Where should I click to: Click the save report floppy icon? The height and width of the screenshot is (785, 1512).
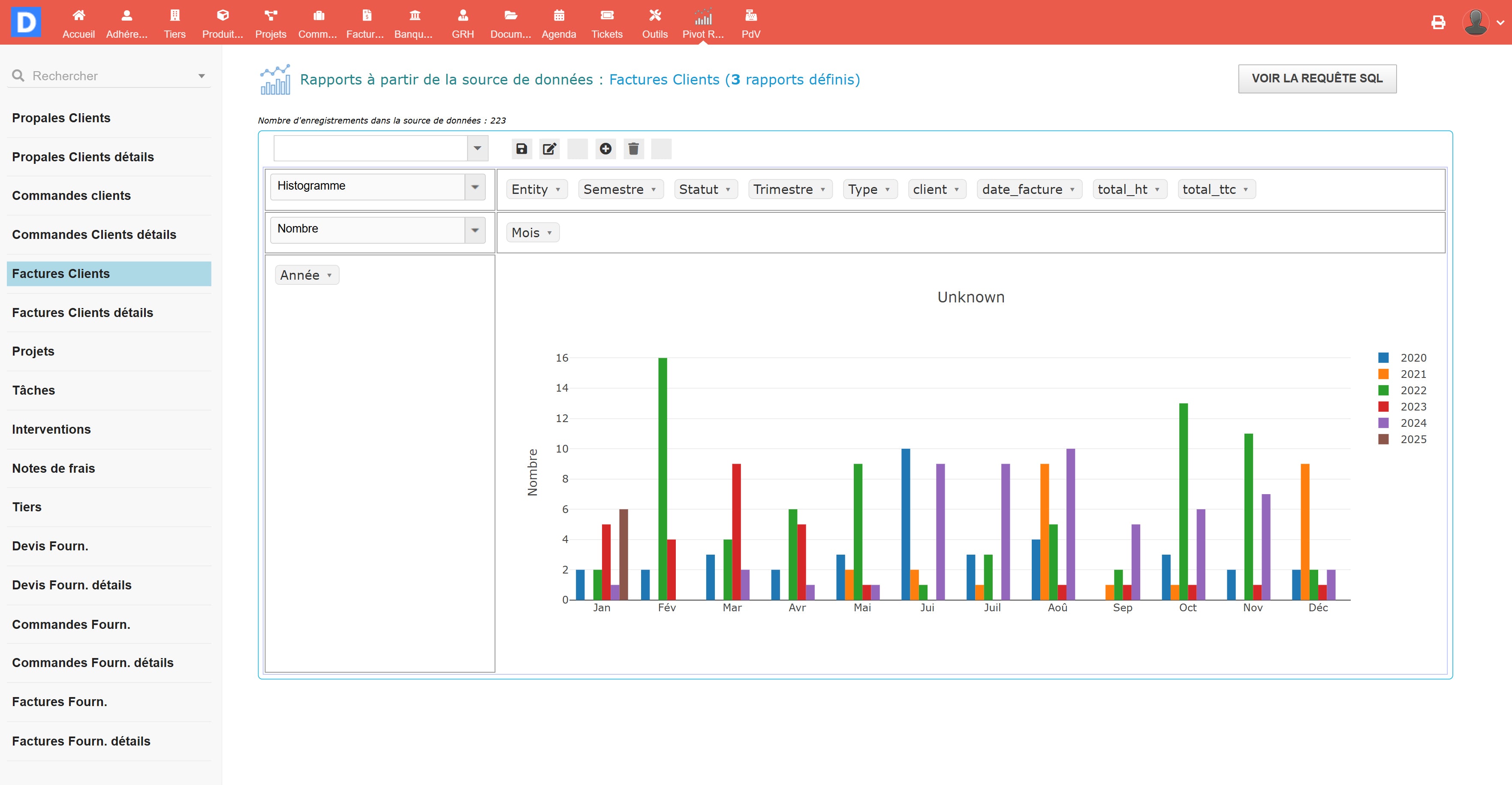pyautogui.click(x=521, y=148)
